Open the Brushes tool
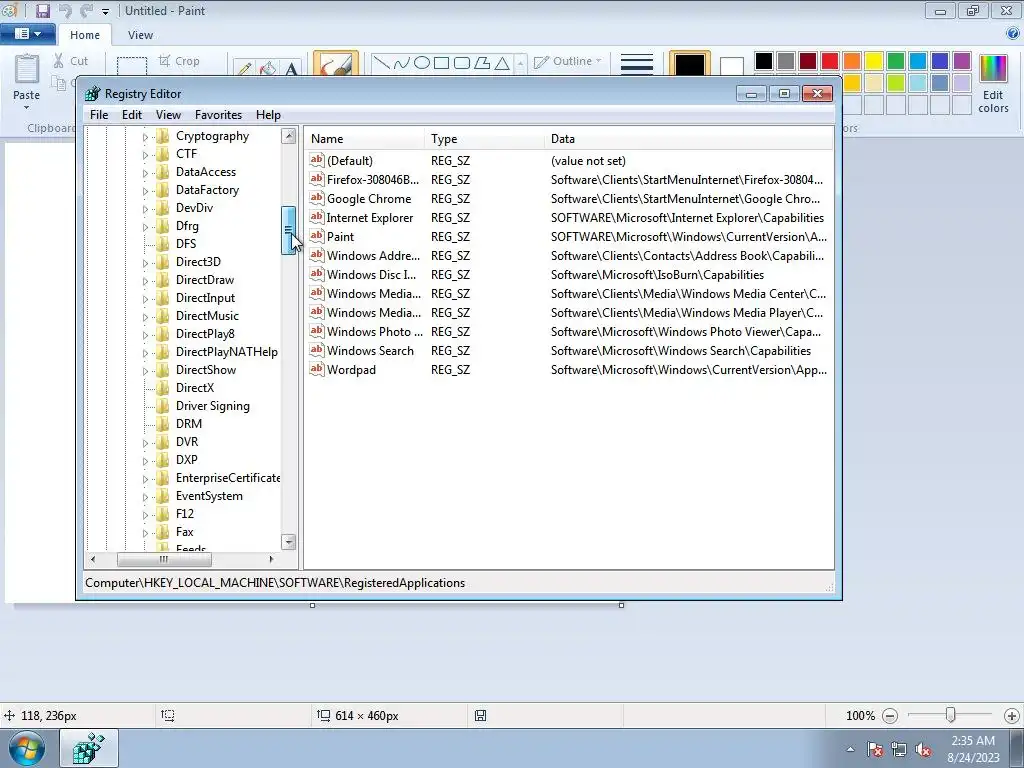Image resolution: width=1024 pixels, height=768 pixels. coord(336,63)
